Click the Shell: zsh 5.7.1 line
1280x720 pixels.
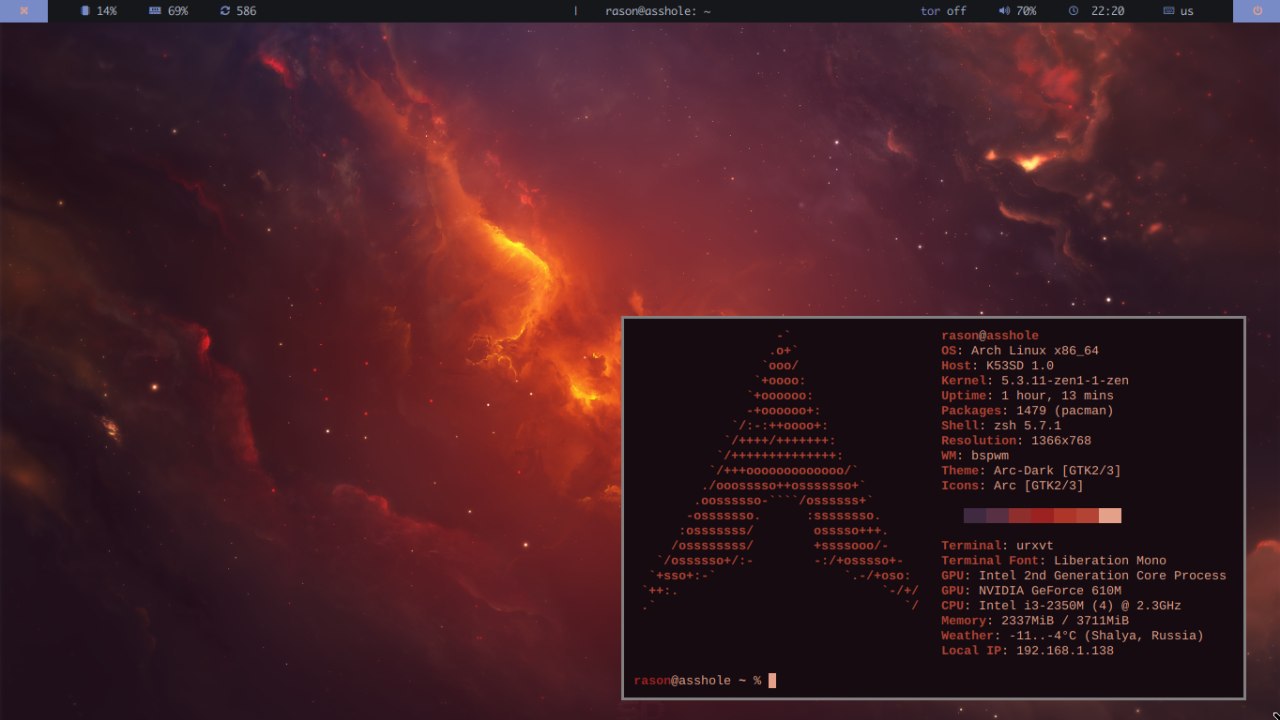click(1001, 426)
